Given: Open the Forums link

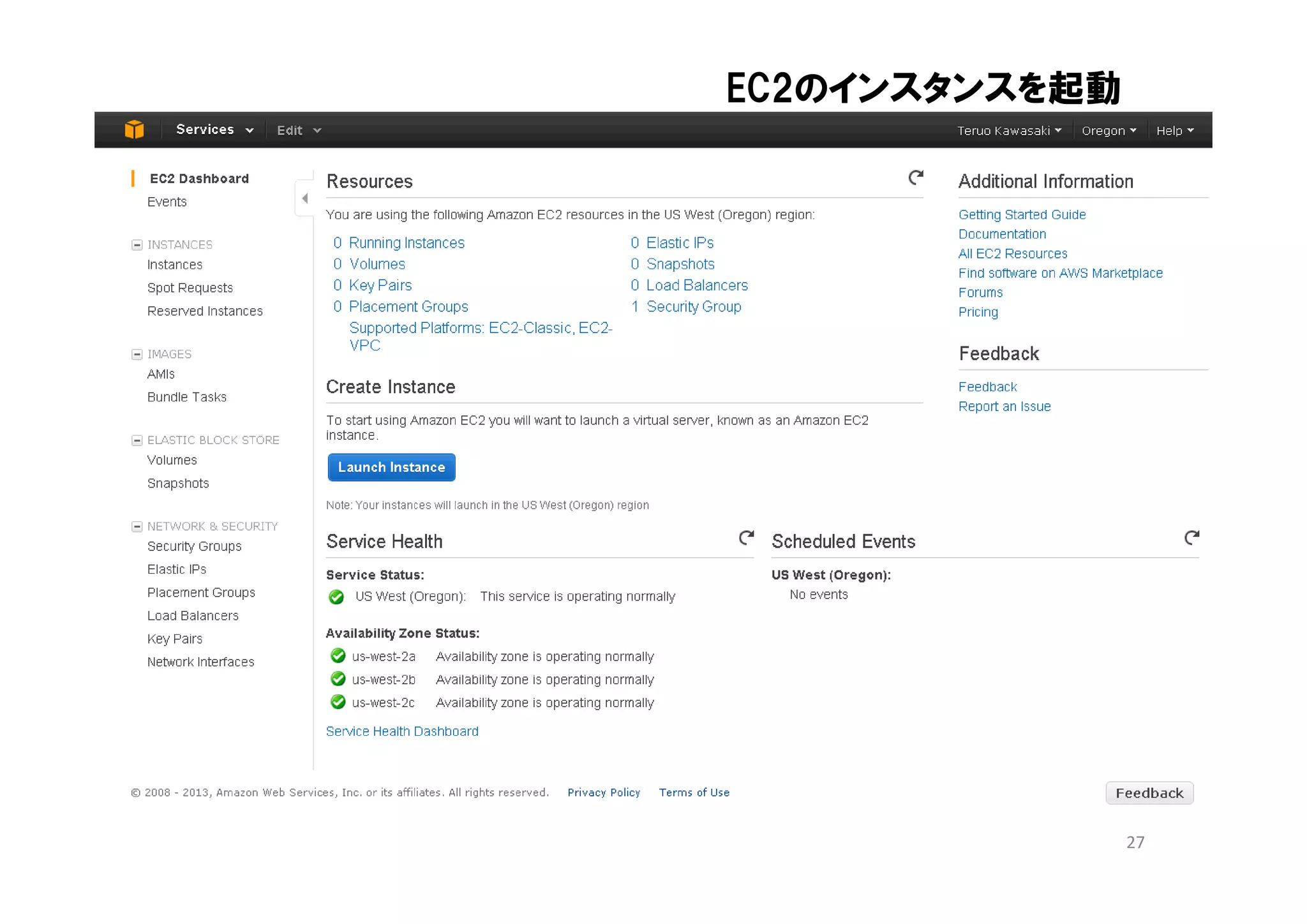Looking at the screenshot, I should point(980,292).
